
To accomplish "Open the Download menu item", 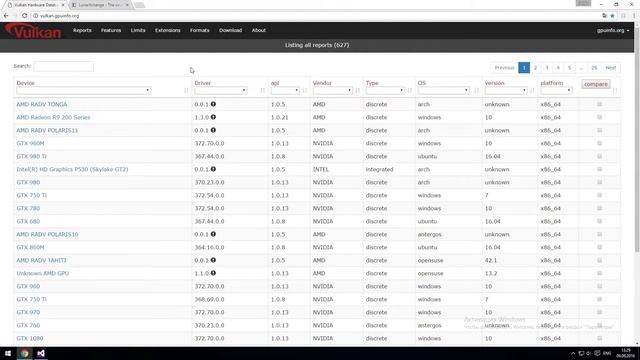I will pyautogui.click(x=231, y=30).
